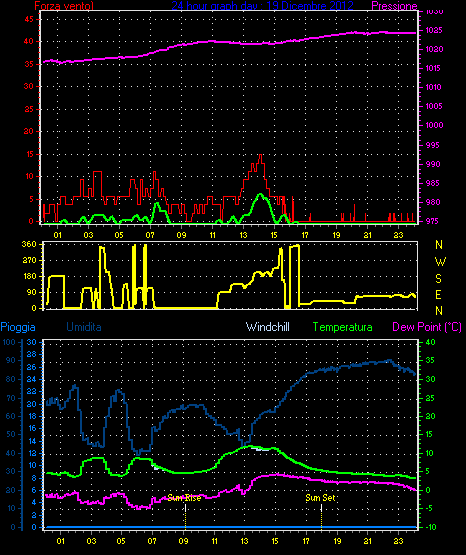
Task: Click the '8' rain axis value
Action: point(34,478)
